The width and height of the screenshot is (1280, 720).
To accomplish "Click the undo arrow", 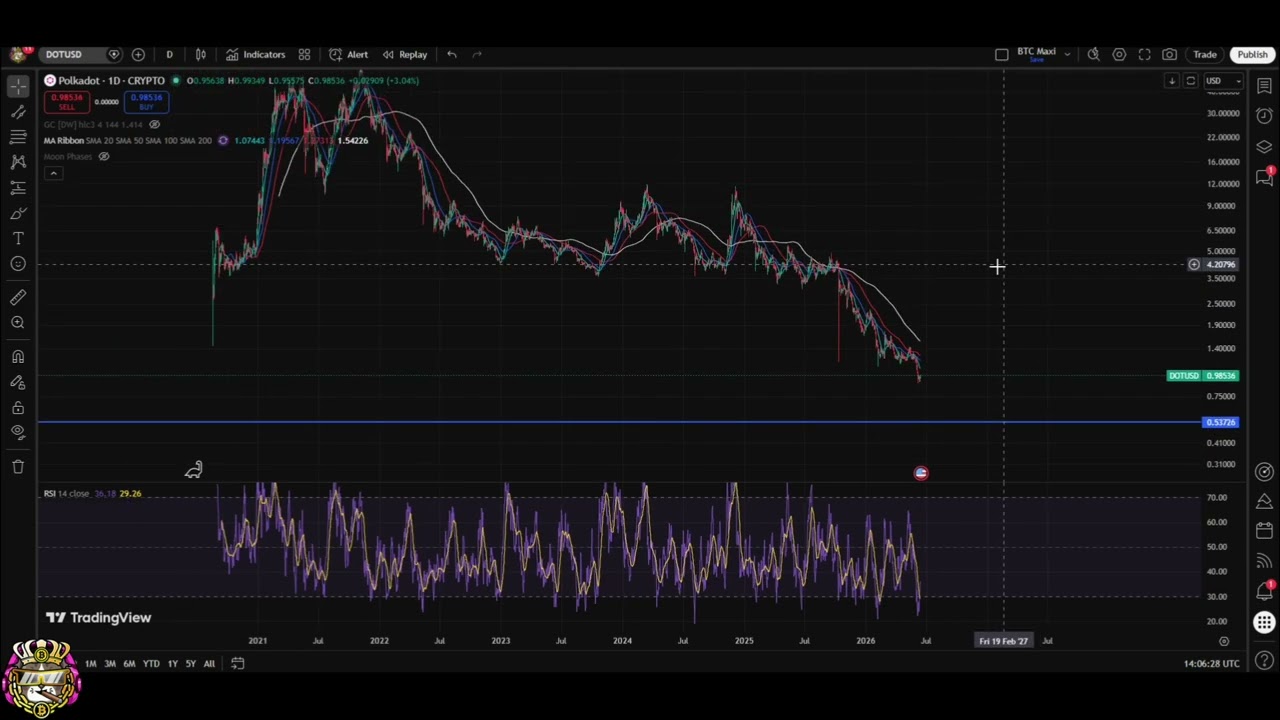I will coord(452,54).
